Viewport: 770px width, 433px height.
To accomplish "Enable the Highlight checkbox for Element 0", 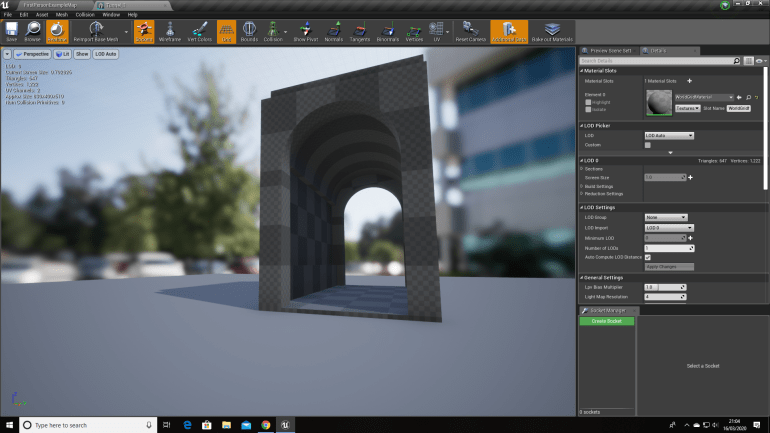I will (x=588, y=102).
